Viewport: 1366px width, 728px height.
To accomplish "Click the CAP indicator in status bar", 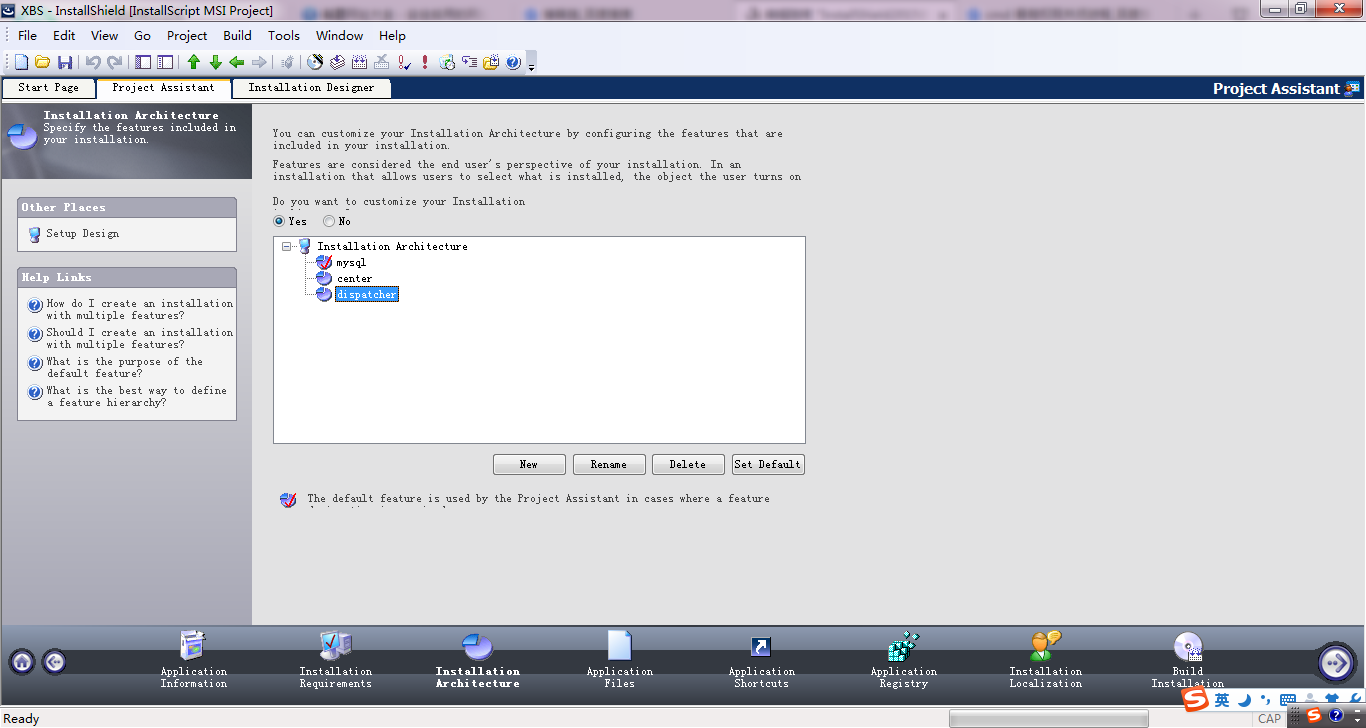I will coord(1269,719).
